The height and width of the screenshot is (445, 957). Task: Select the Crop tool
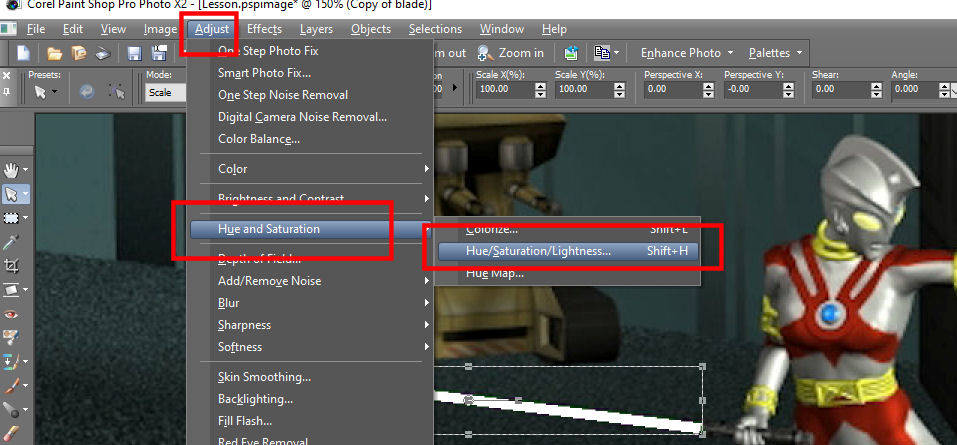(10, 266)
